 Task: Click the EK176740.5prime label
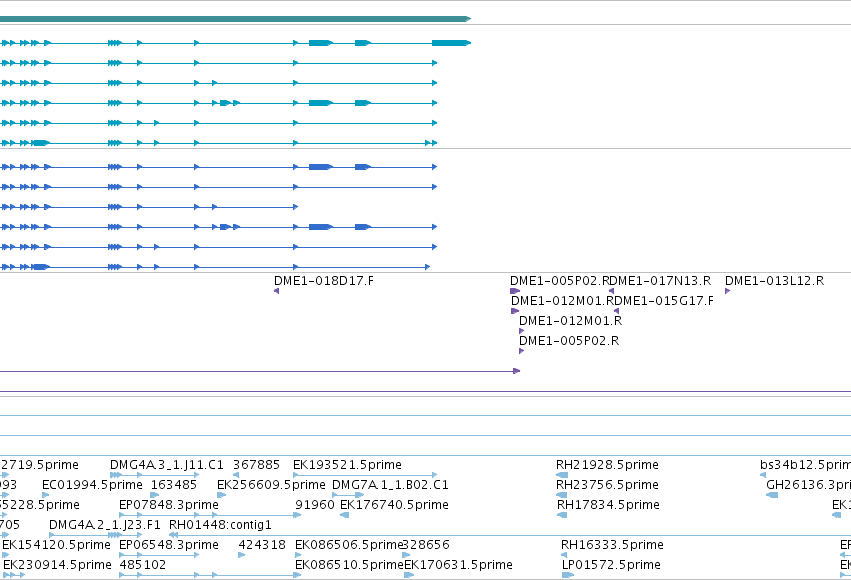click(x=395, y=505)
